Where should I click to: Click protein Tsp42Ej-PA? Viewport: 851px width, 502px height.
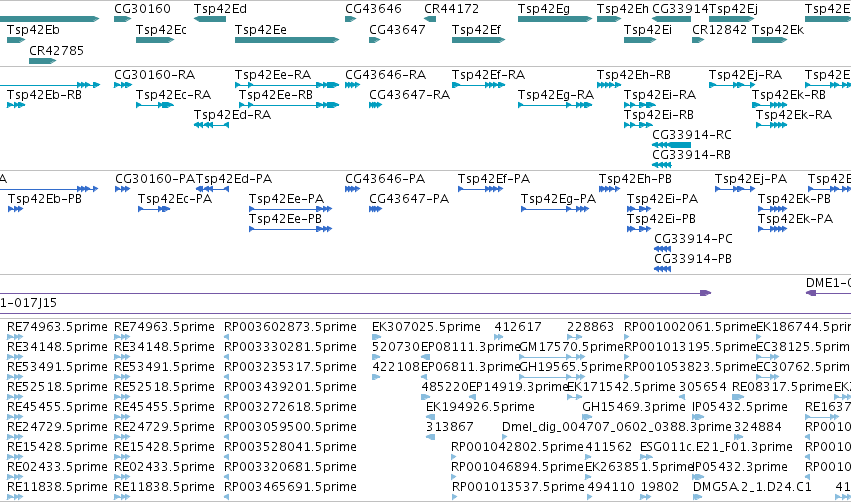coord(751,179)
